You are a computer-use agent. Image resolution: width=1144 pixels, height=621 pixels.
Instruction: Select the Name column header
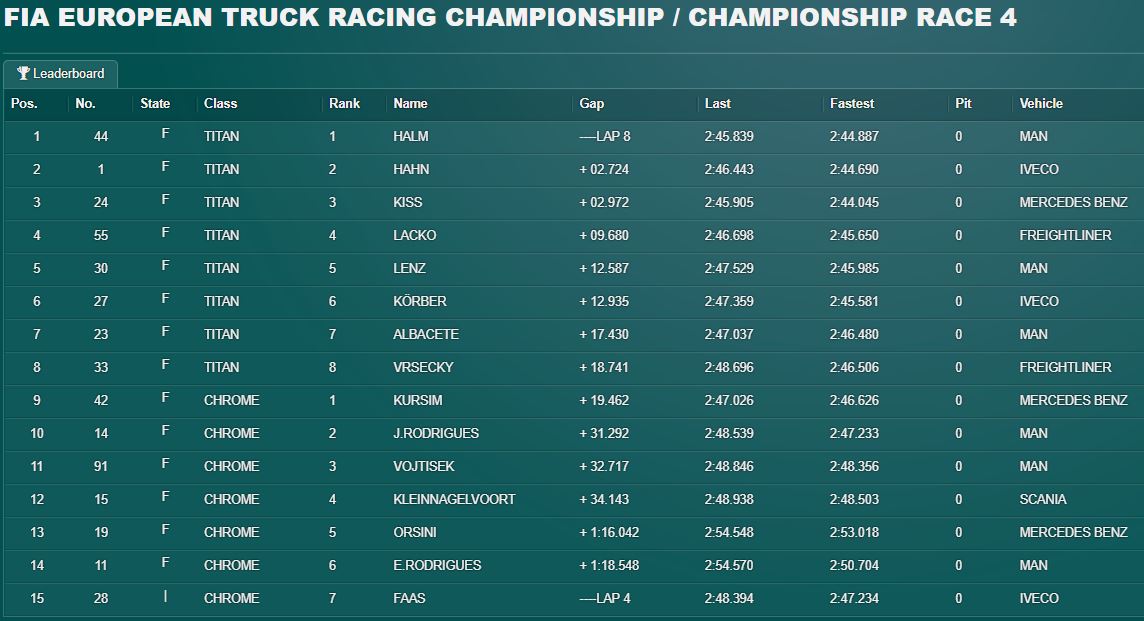click(410, 104)
